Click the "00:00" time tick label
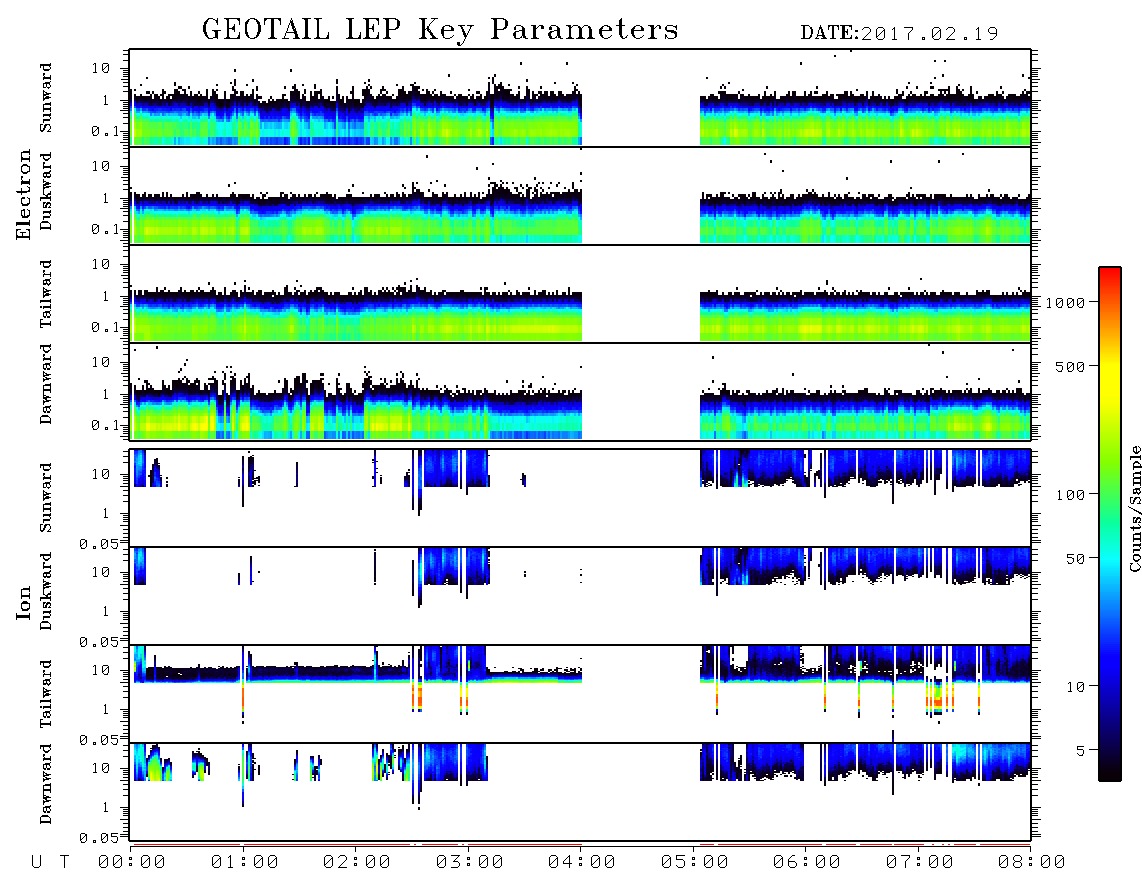The width and height of the screenshot is (1142, 880). point(132,862)
